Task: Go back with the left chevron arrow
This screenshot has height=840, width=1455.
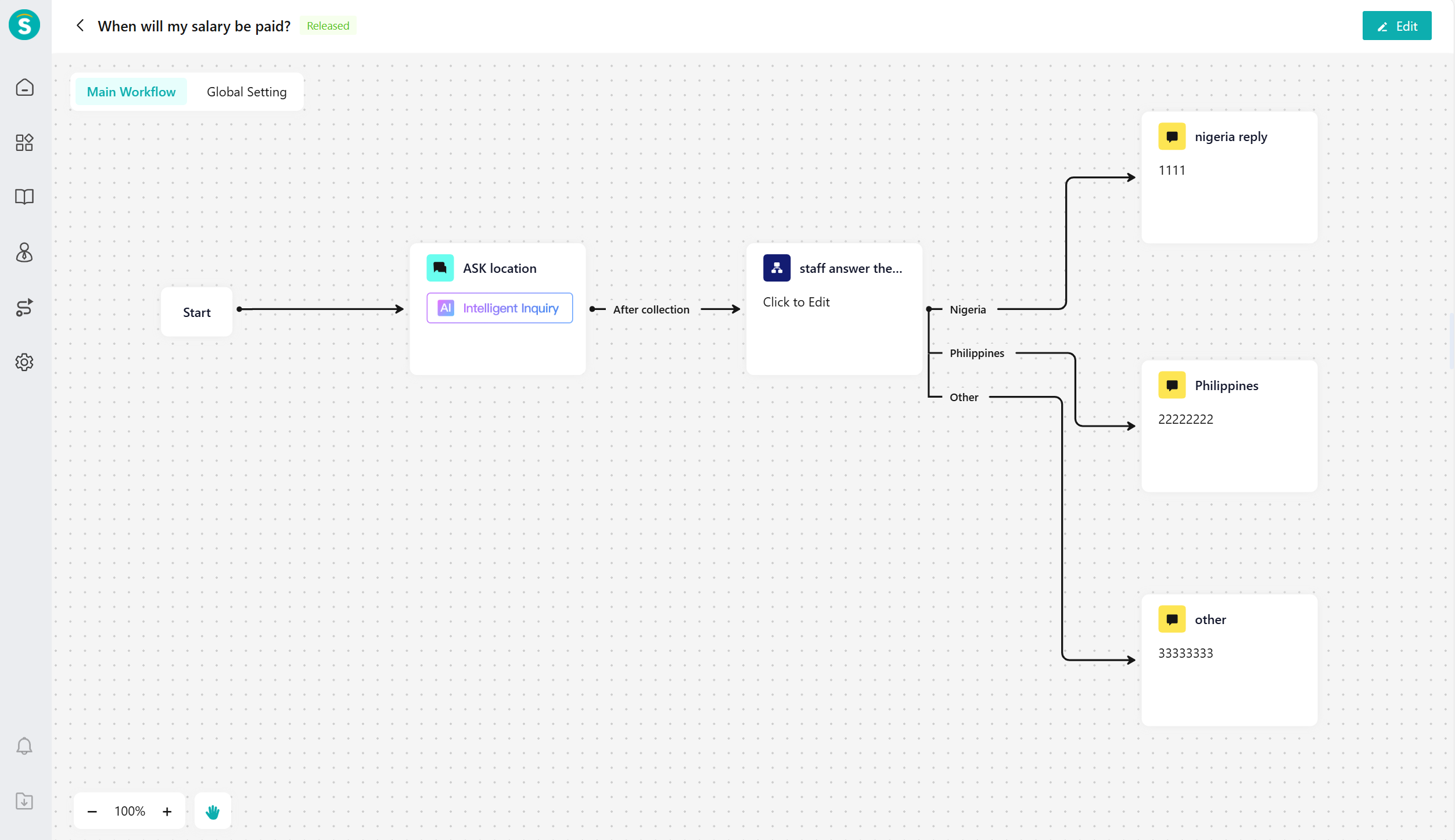Action: click(80, 26)
